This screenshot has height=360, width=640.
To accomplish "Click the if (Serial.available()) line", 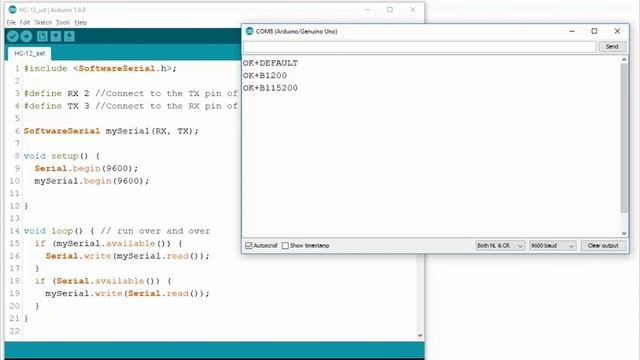I will [x=103, y=281].
